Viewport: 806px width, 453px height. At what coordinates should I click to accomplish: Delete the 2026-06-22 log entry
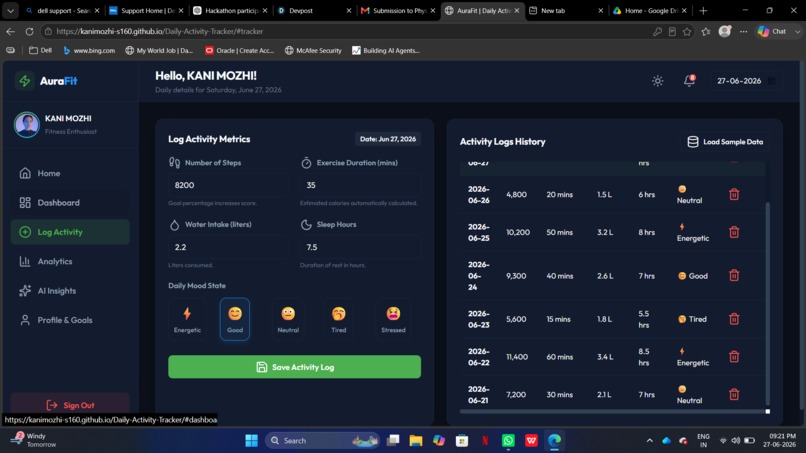pos(734,356)
